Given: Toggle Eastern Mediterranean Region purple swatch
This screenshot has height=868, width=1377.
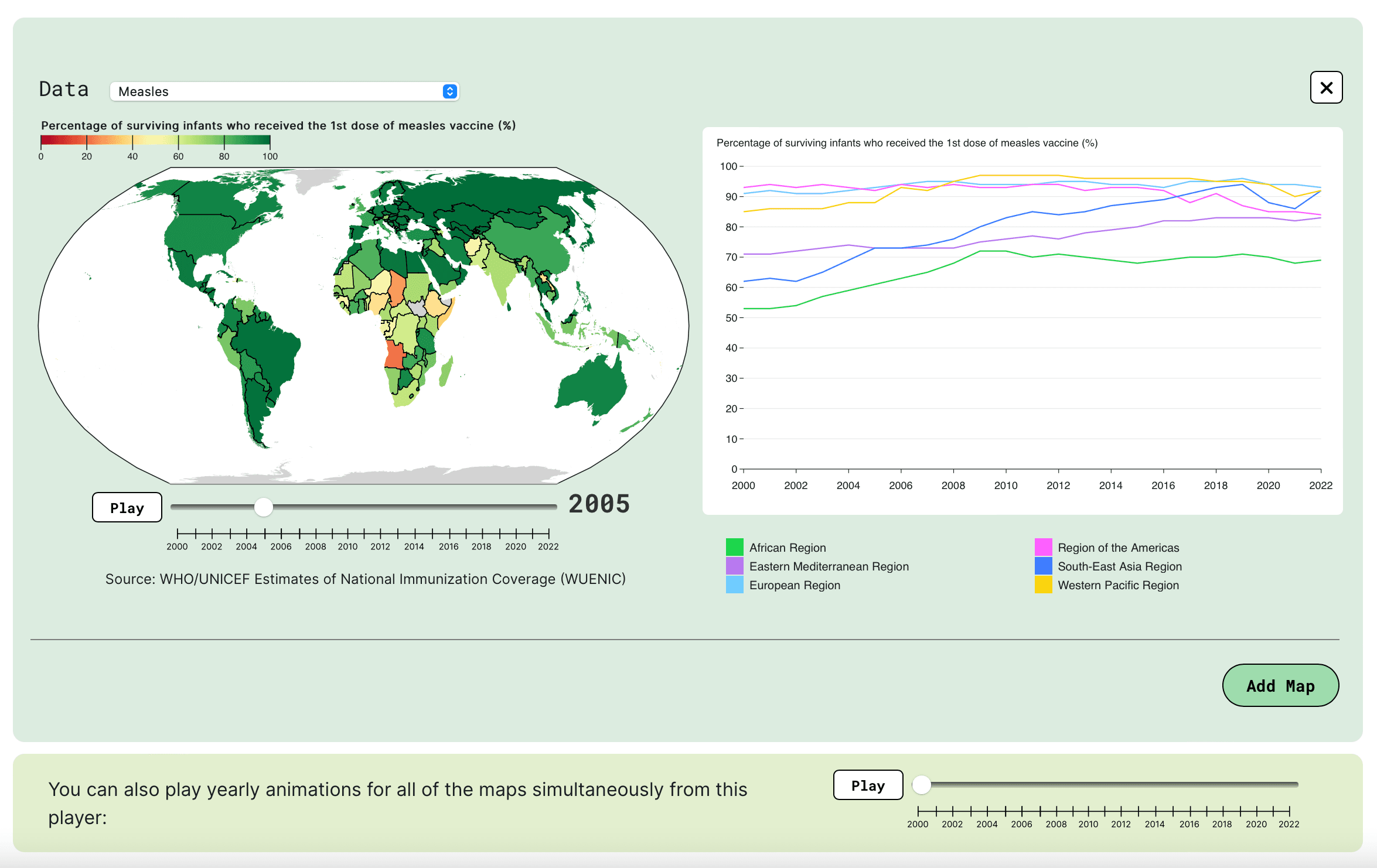Looking at the screenshot, I should (734, 566).
